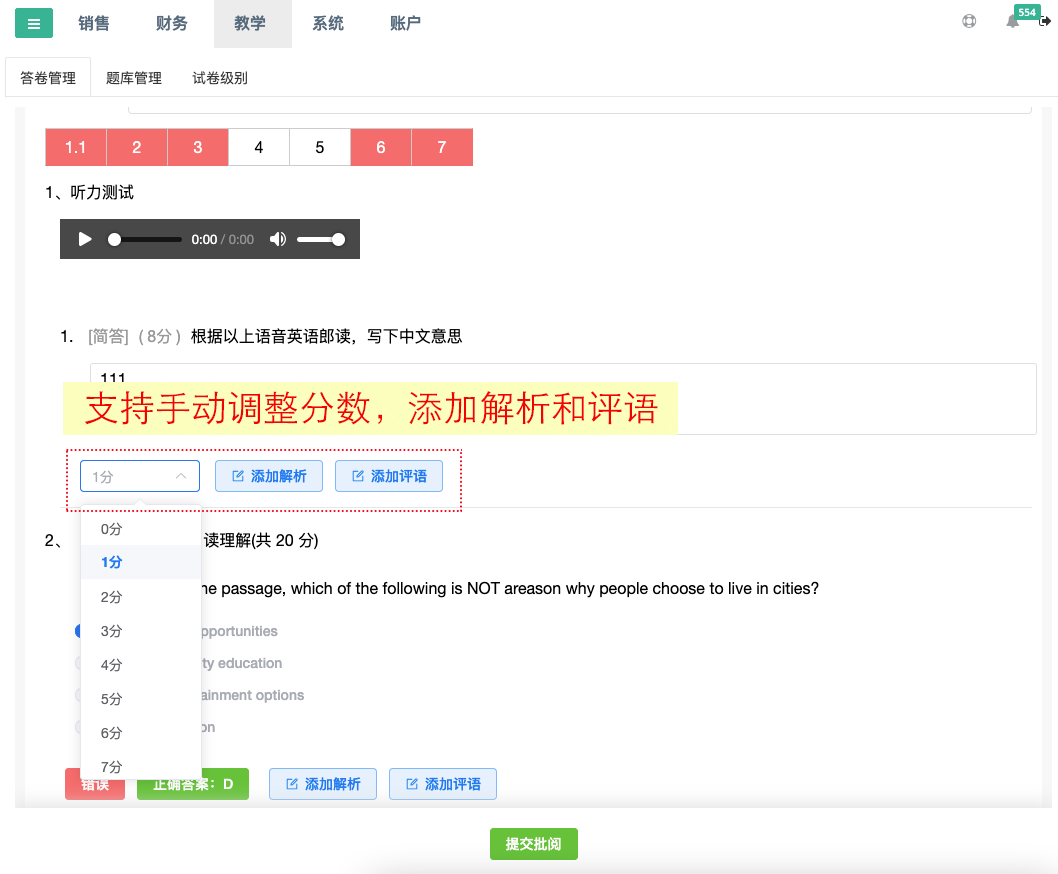
Task: Open the 试卷级别 tab
Action: pyautogui.click(x=220, y=78)
